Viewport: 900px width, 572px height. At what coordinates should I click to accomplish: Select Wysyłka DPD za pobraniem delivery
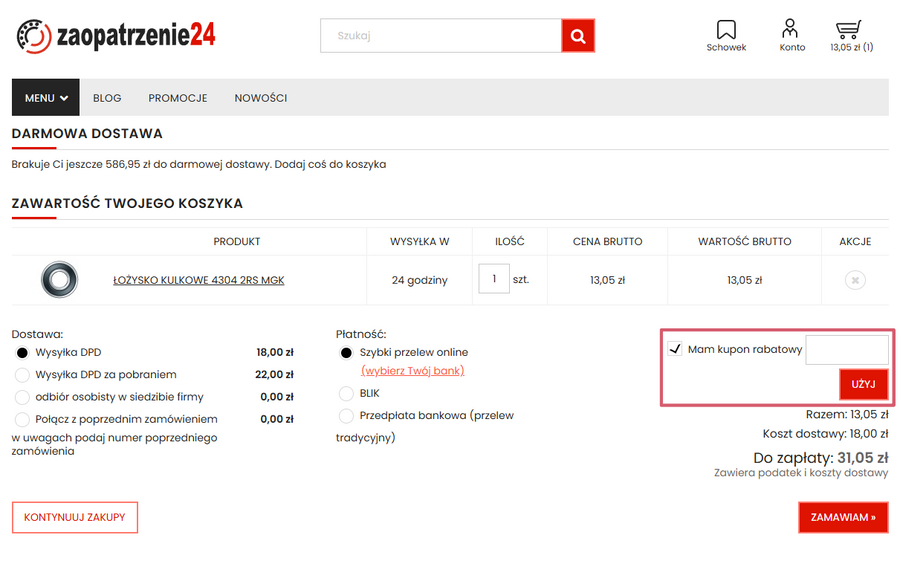[22, 375]
